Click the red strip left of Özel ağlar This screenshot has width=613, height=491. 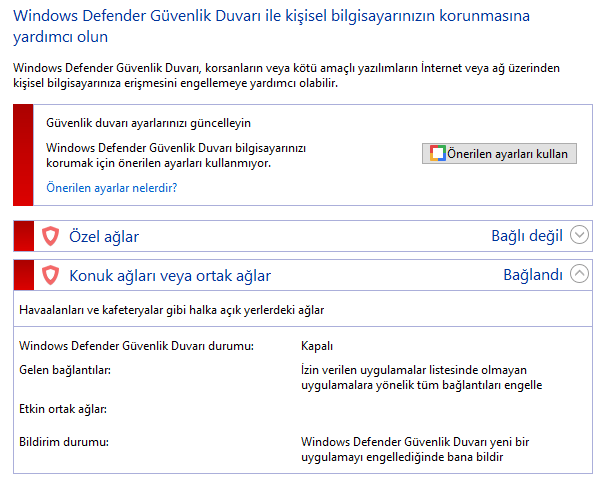click(x=24, y=236)
